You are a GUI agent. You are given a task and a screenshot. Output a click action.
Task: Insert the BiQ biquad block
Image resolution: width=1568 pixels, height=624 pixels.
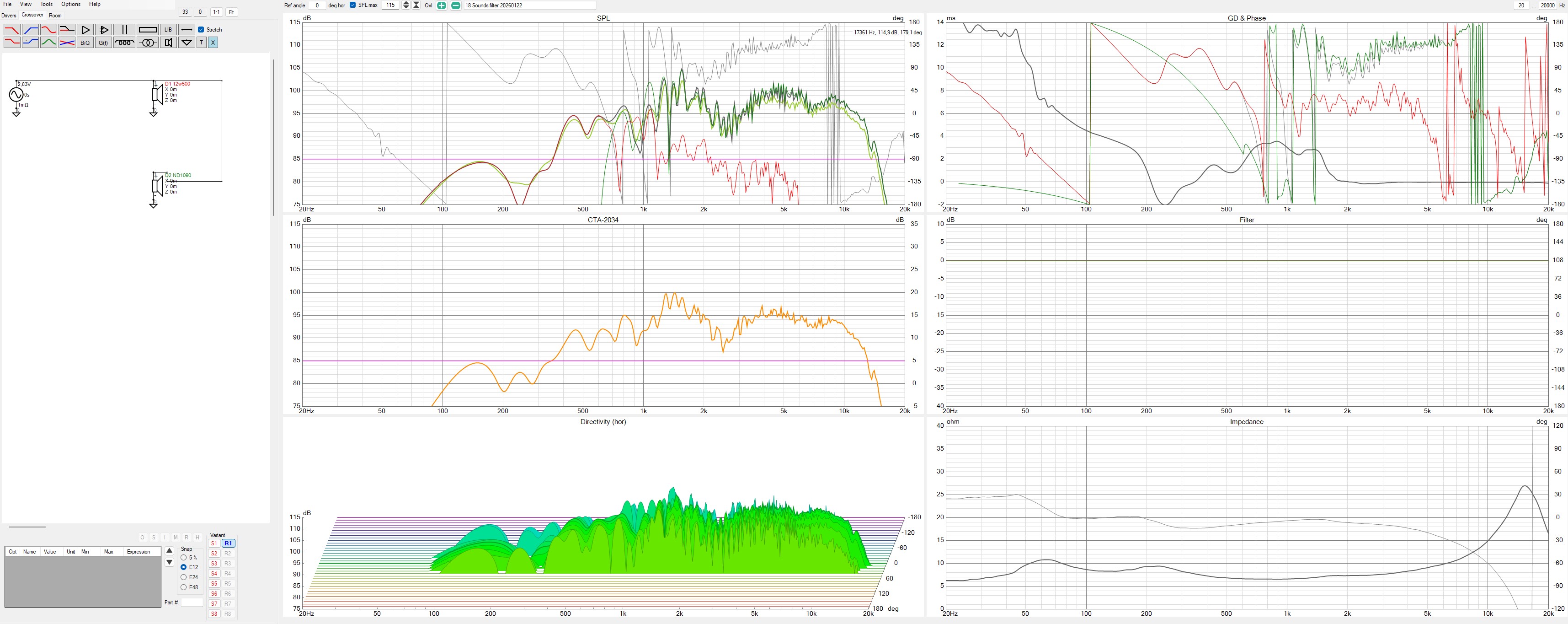coord(85,43)
